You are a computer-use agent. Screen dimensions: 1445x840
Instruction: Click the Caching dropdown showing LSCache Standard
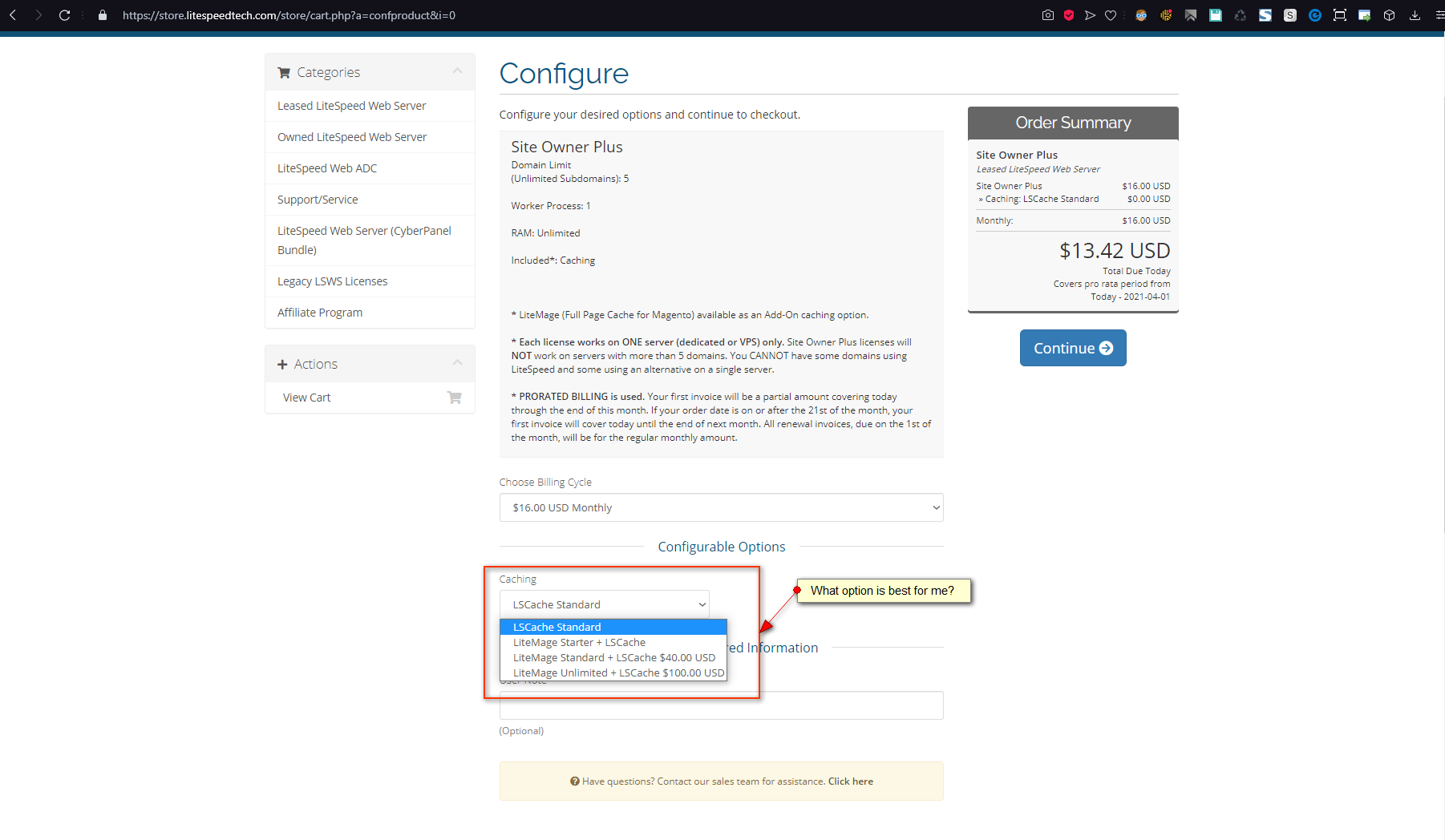tap(605, 604)
